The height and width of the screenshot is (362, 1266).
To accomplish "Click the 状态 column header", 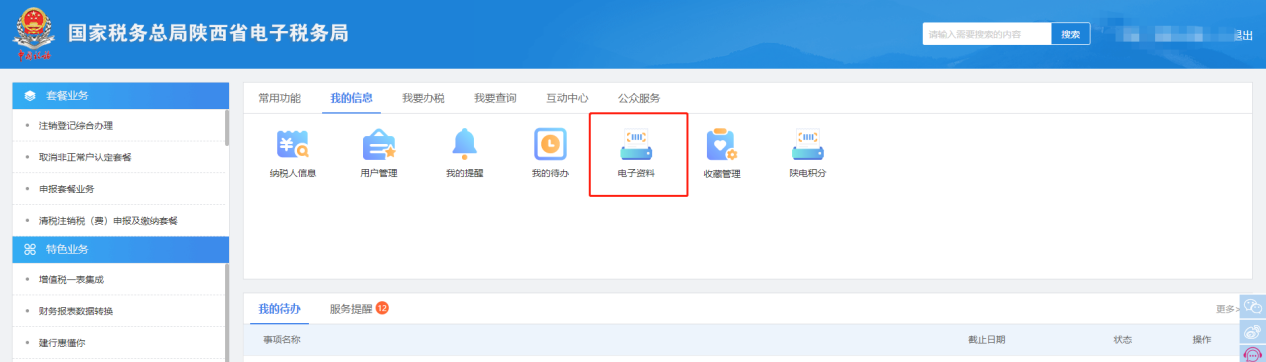I will click(x=1123, y=340).
